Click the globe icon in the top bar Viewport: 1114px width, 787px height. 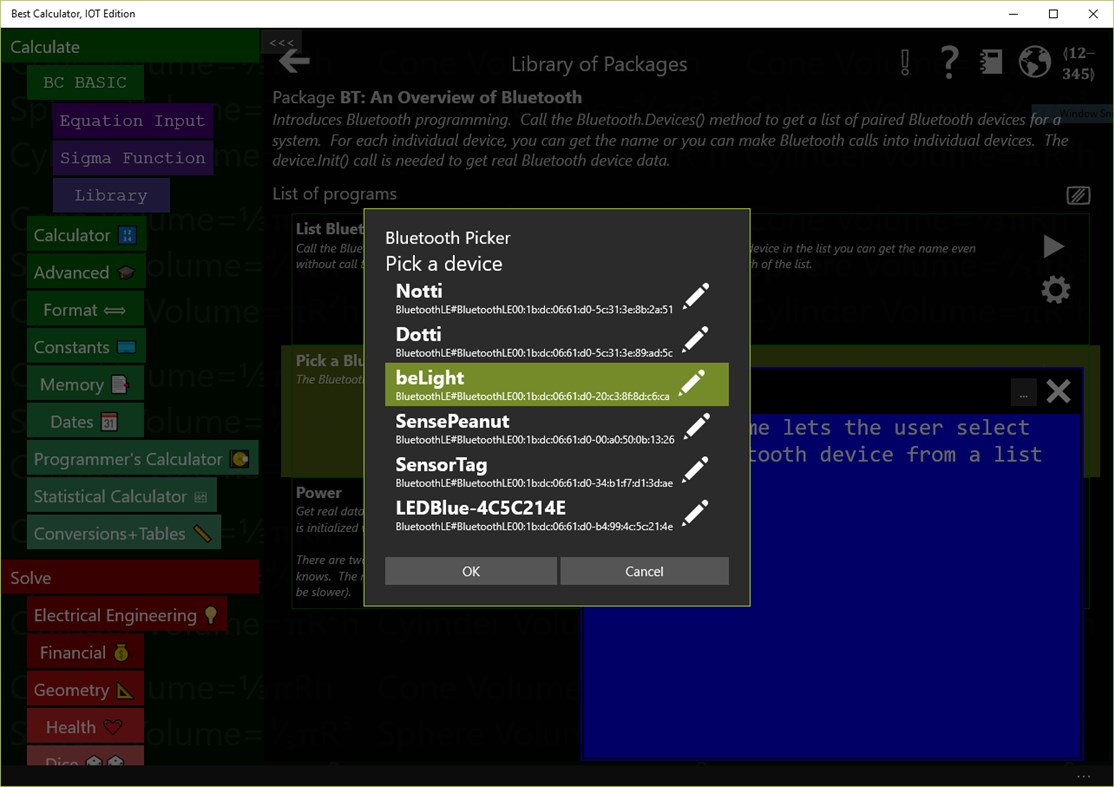pos(1034,62)
